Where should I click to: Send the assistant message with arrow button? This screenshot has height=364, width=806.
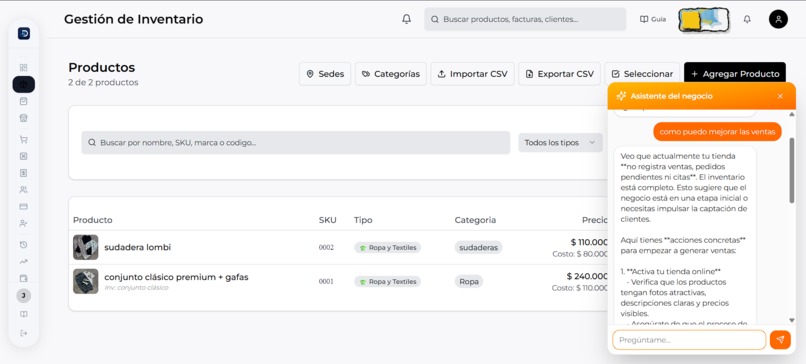click(780, 340)
